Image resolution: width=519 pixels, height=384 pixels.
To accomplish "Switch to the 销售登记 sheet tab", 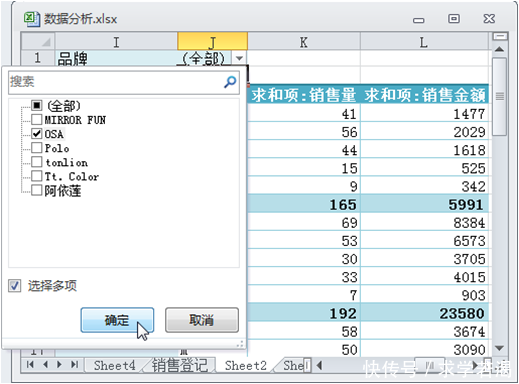I will (180, 365).
